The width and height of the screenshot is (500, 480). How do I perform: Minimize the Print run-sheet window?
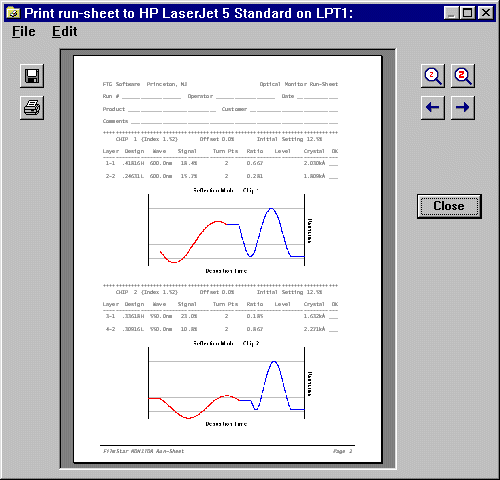(x=451, y=13)
